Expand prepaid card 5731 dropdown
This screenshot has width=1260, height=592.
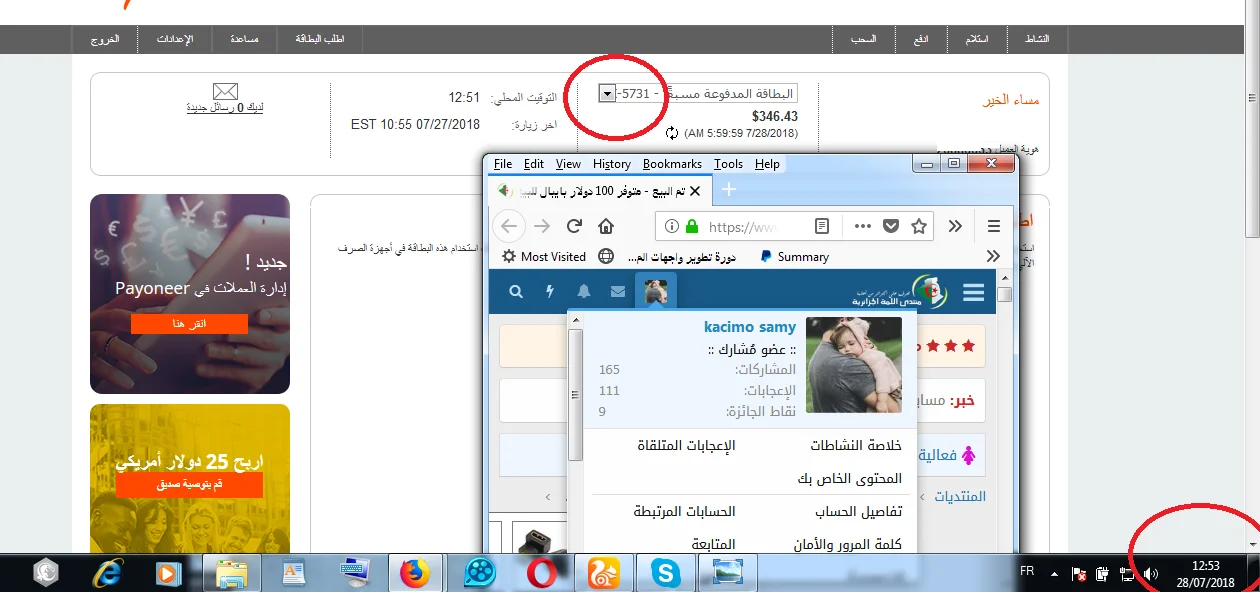pos(607,93)
